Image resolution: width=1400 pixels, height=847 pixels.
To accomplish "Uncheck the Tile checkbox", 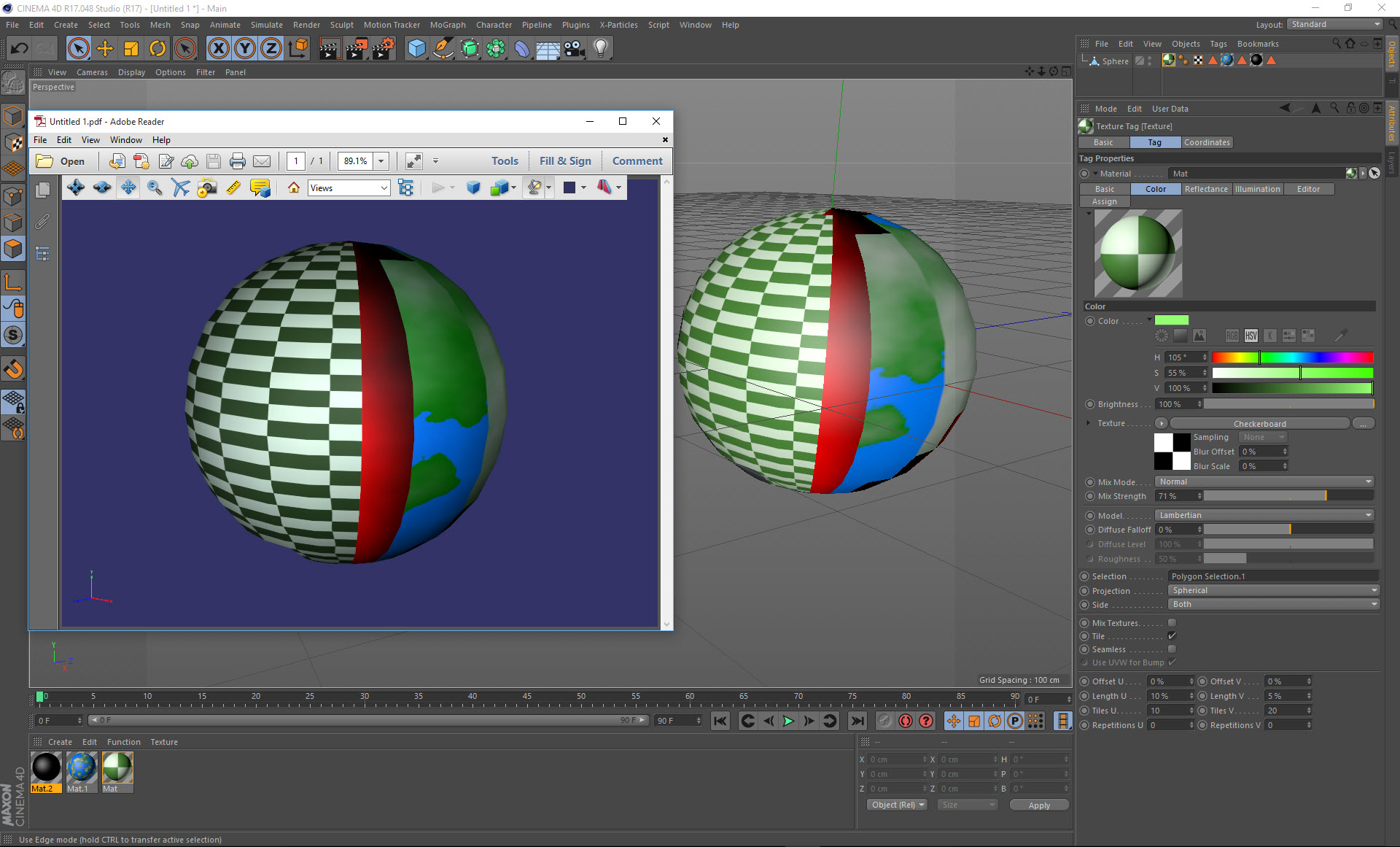I will (1172, 636).
